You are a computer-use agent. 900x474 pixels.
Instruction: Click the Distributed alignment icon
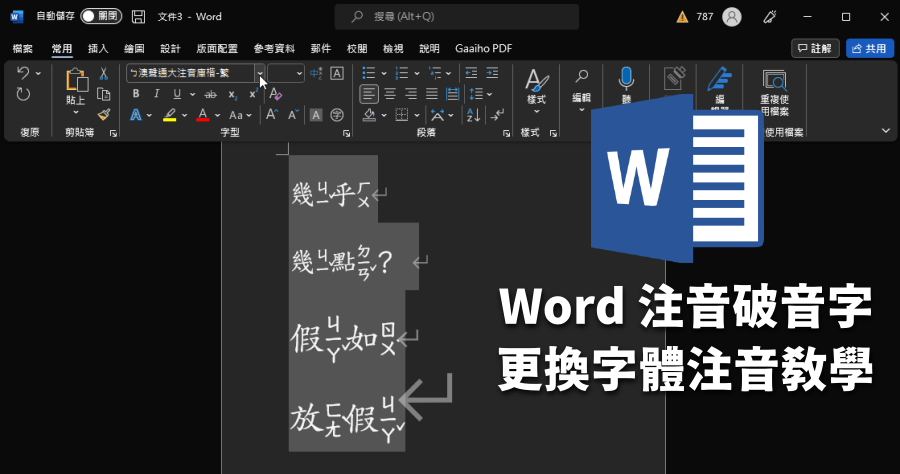453,94
